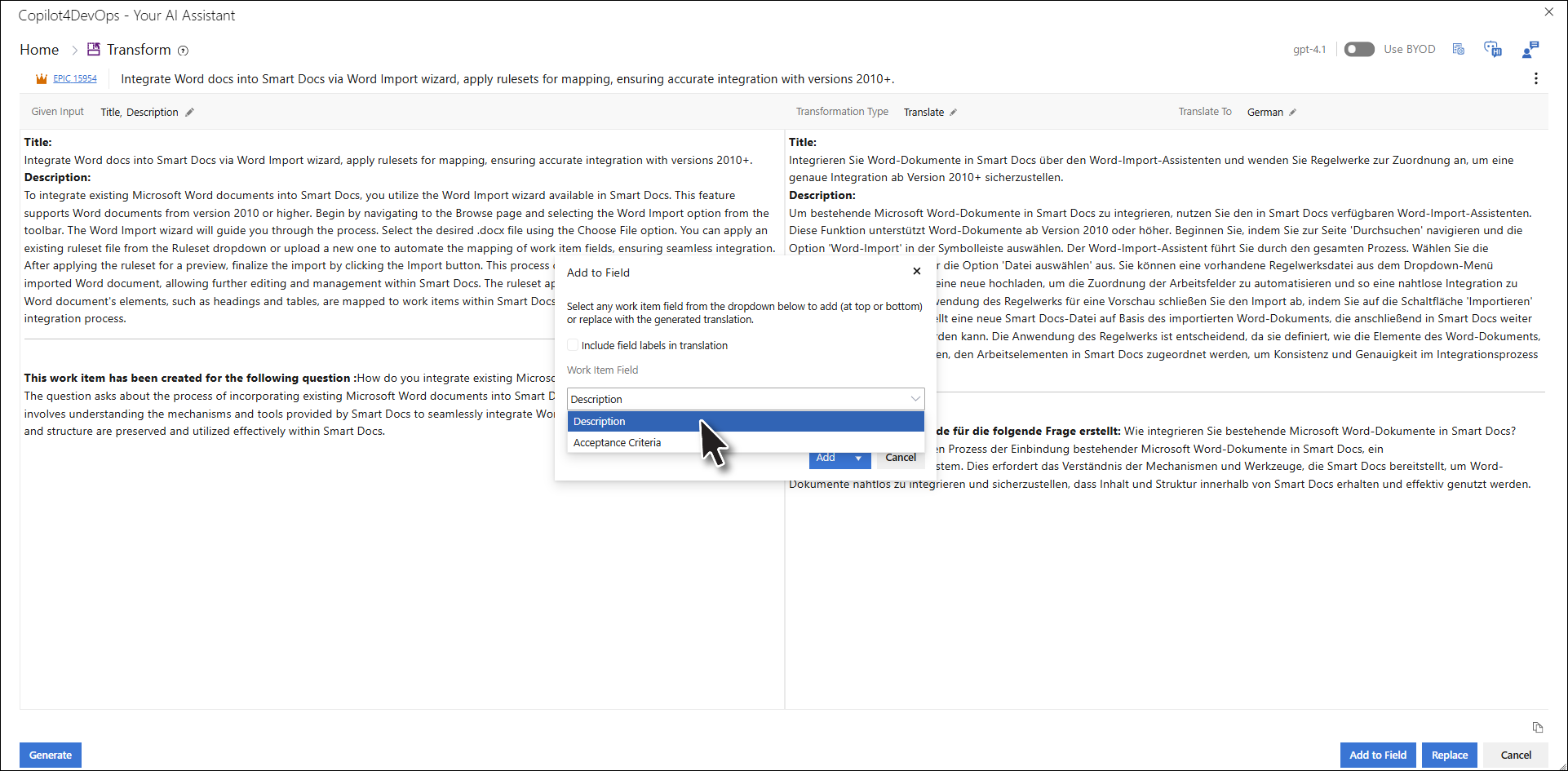The image size is (1568, 771).
Task: Click the chatbot HI assistant icon
Action: point(1492,50)
